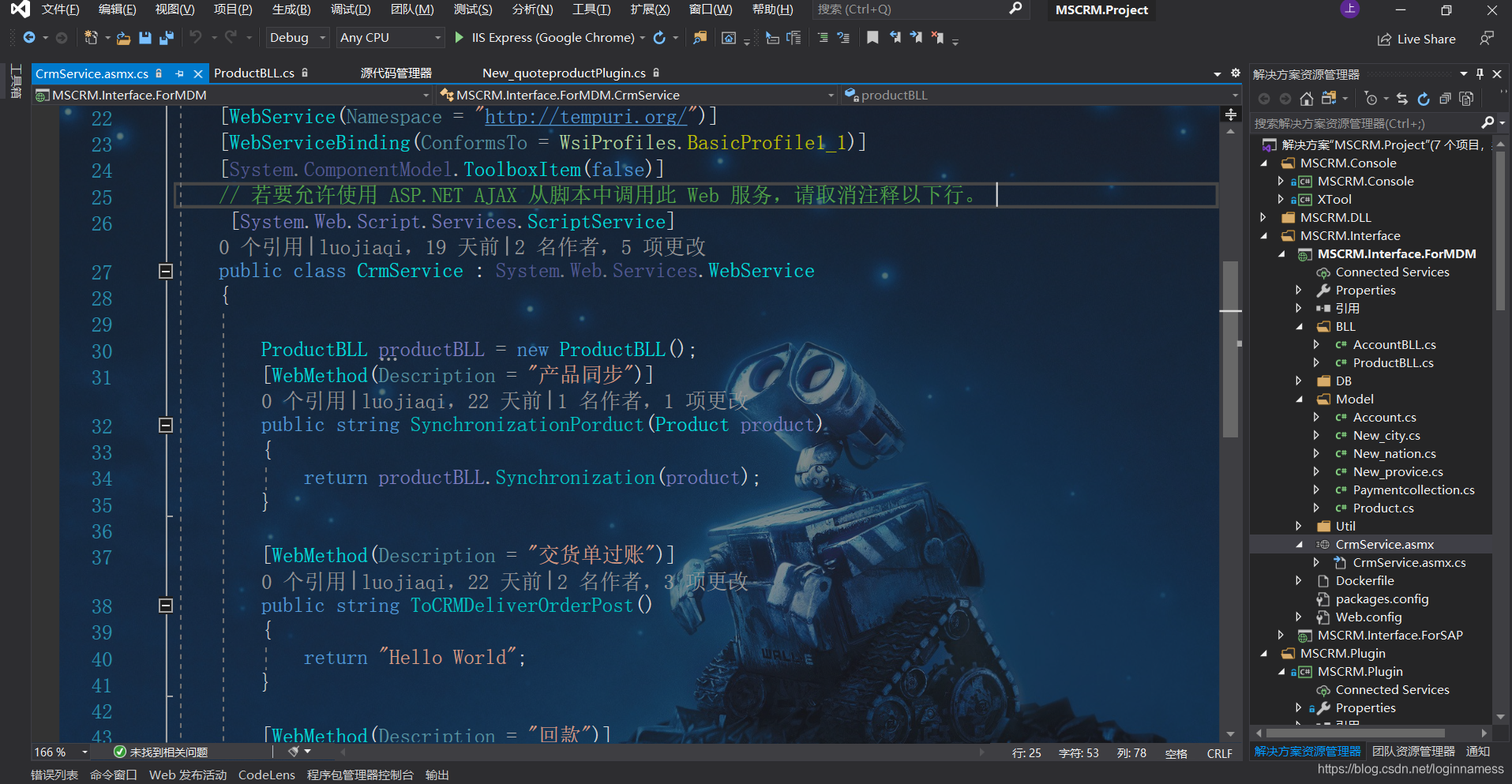
Task: Click the Undo arrow in toolbar
Action: (x=195, y=37)
